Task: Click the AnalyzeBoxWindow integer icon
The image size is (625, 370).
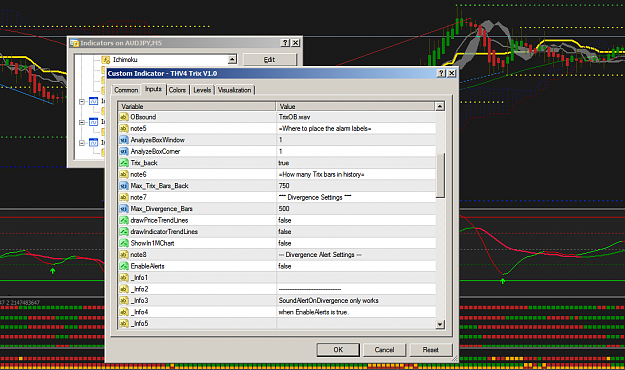Action: [124, 140]
